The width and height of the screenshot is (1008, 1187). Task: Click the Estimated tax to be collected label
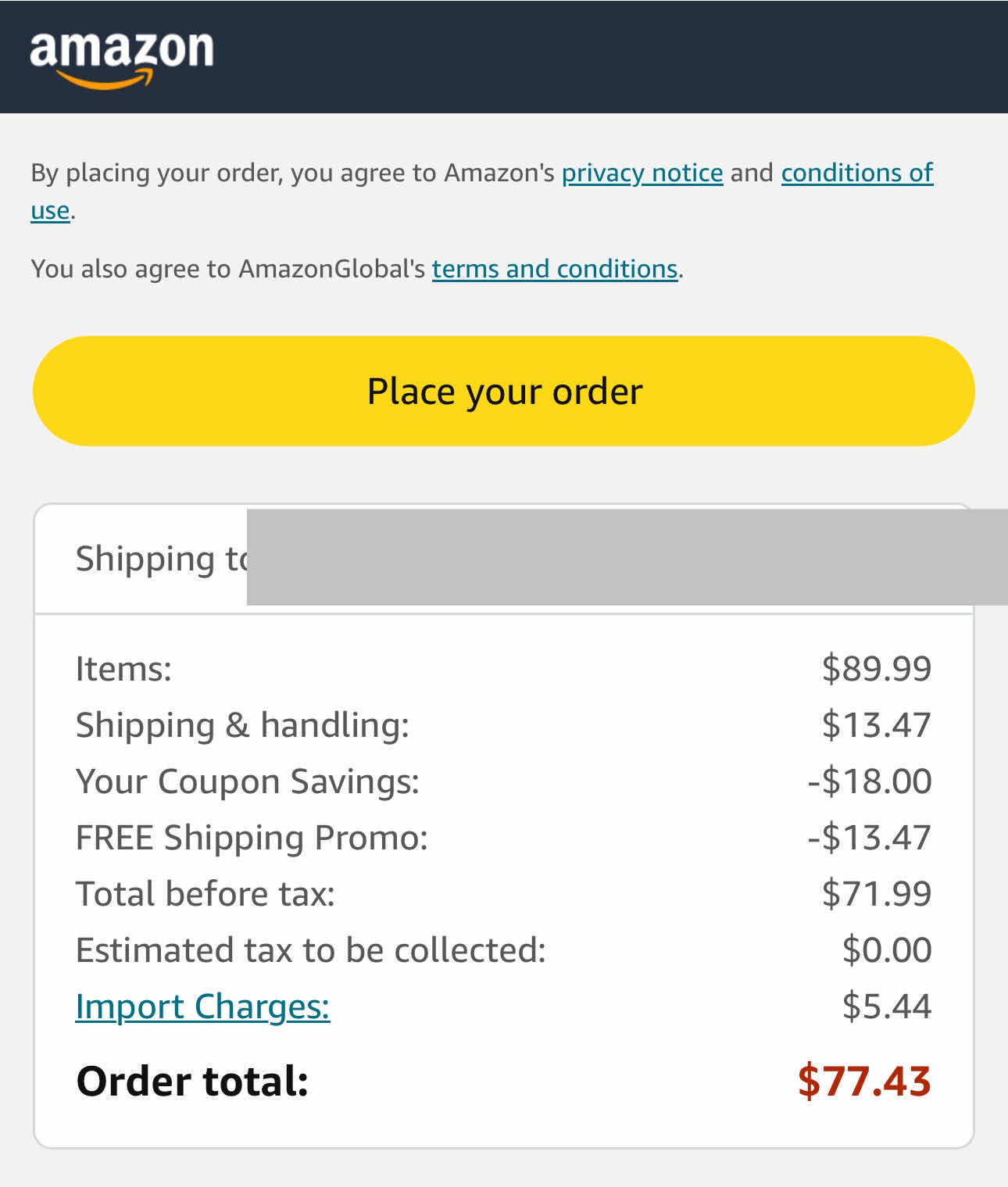310,950
